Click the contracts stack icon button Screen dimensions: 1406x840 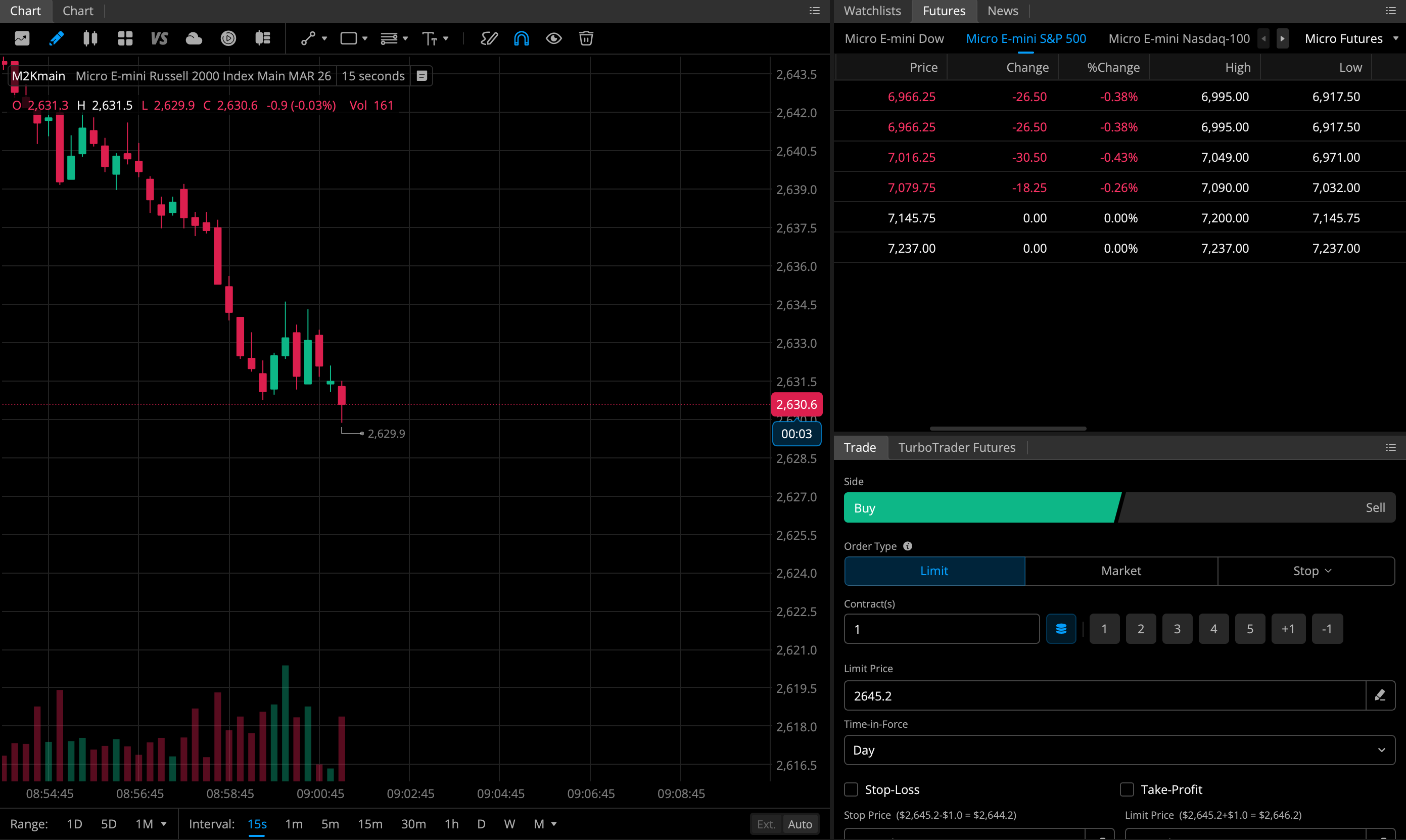tap(1061, 629)
